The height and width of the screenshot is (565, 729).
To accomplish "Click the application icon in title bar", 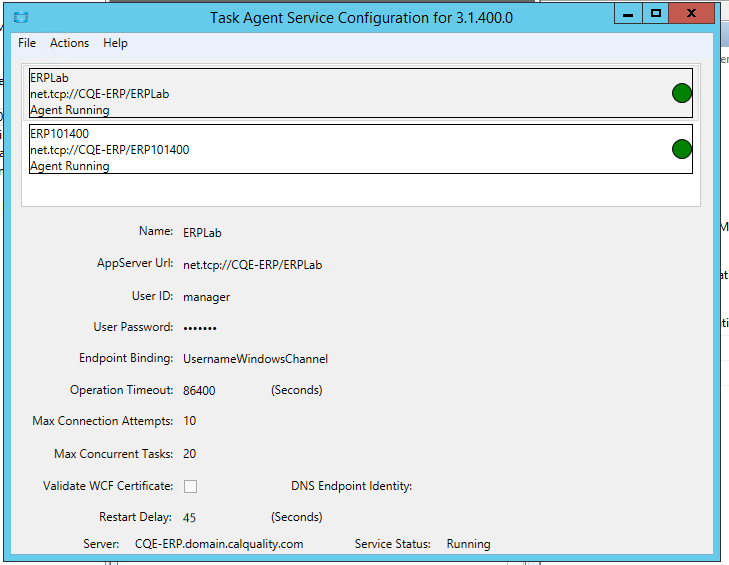I will click(21, 17).
